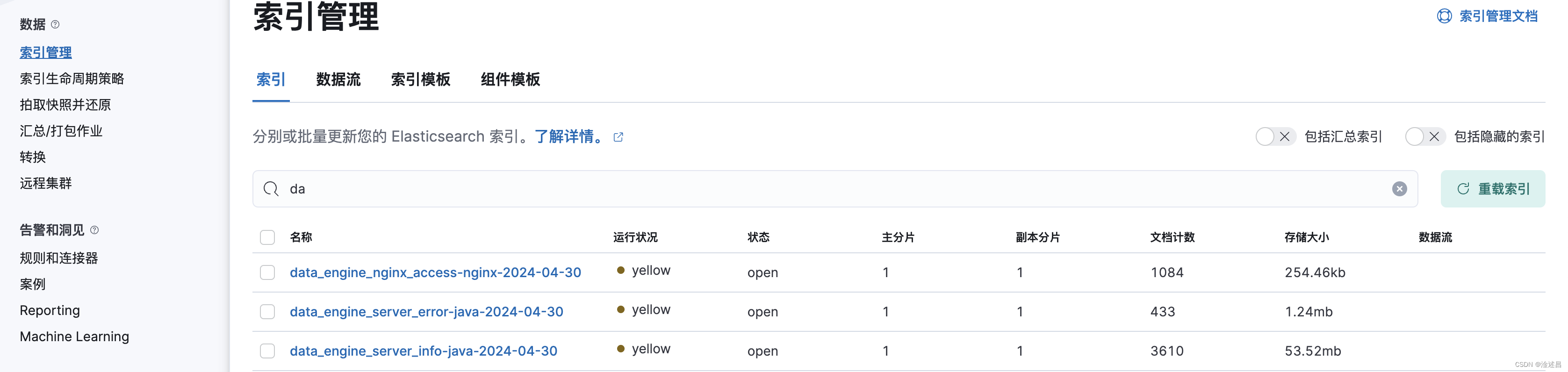Clear the search field via the x icon
This screenshot has height=372, width=1568.
1398,189
